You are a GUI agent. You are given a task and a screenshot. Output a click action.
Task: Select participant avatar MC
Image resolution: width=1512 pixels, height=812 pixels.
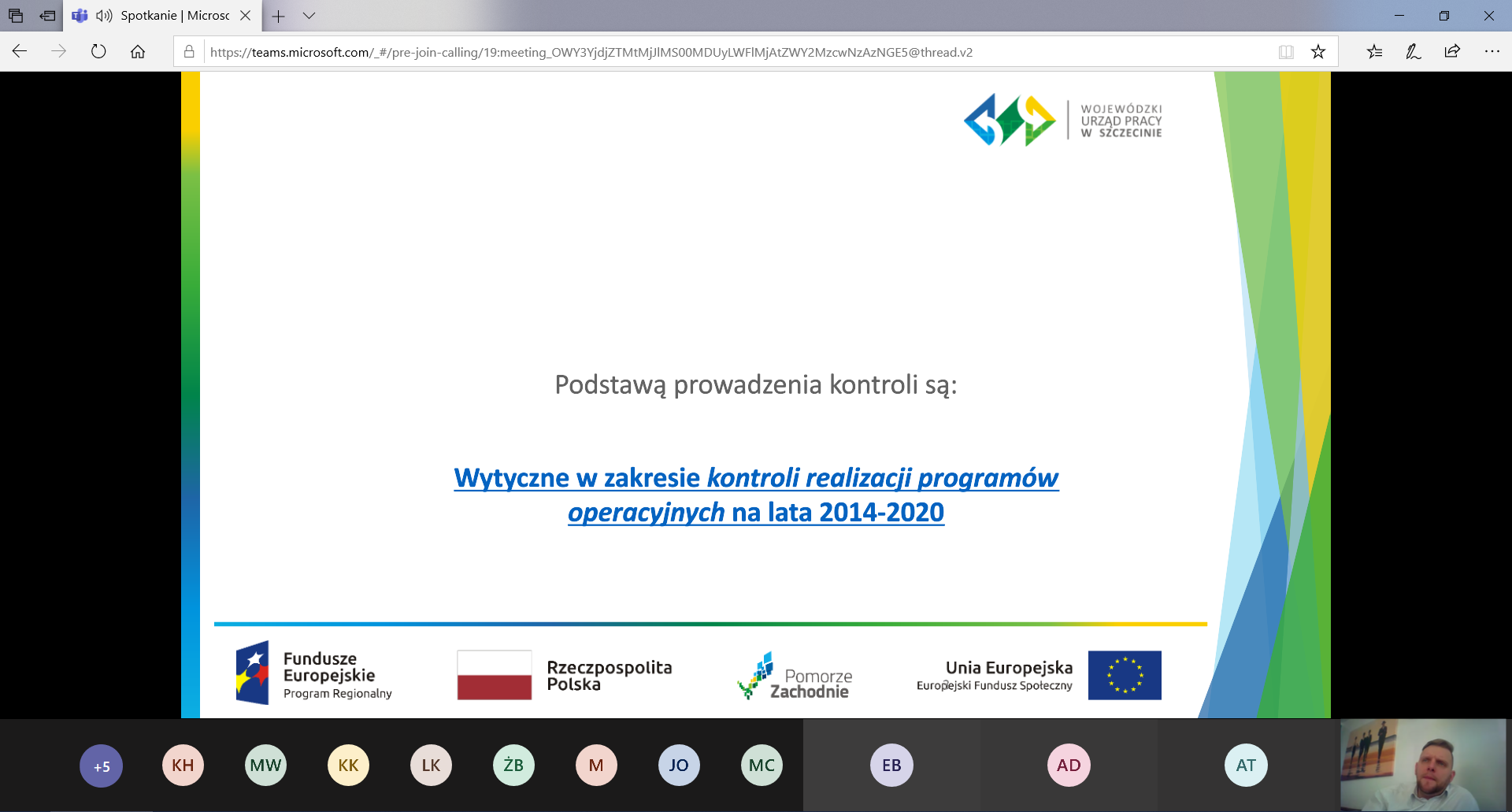click(x=762, y=766)
